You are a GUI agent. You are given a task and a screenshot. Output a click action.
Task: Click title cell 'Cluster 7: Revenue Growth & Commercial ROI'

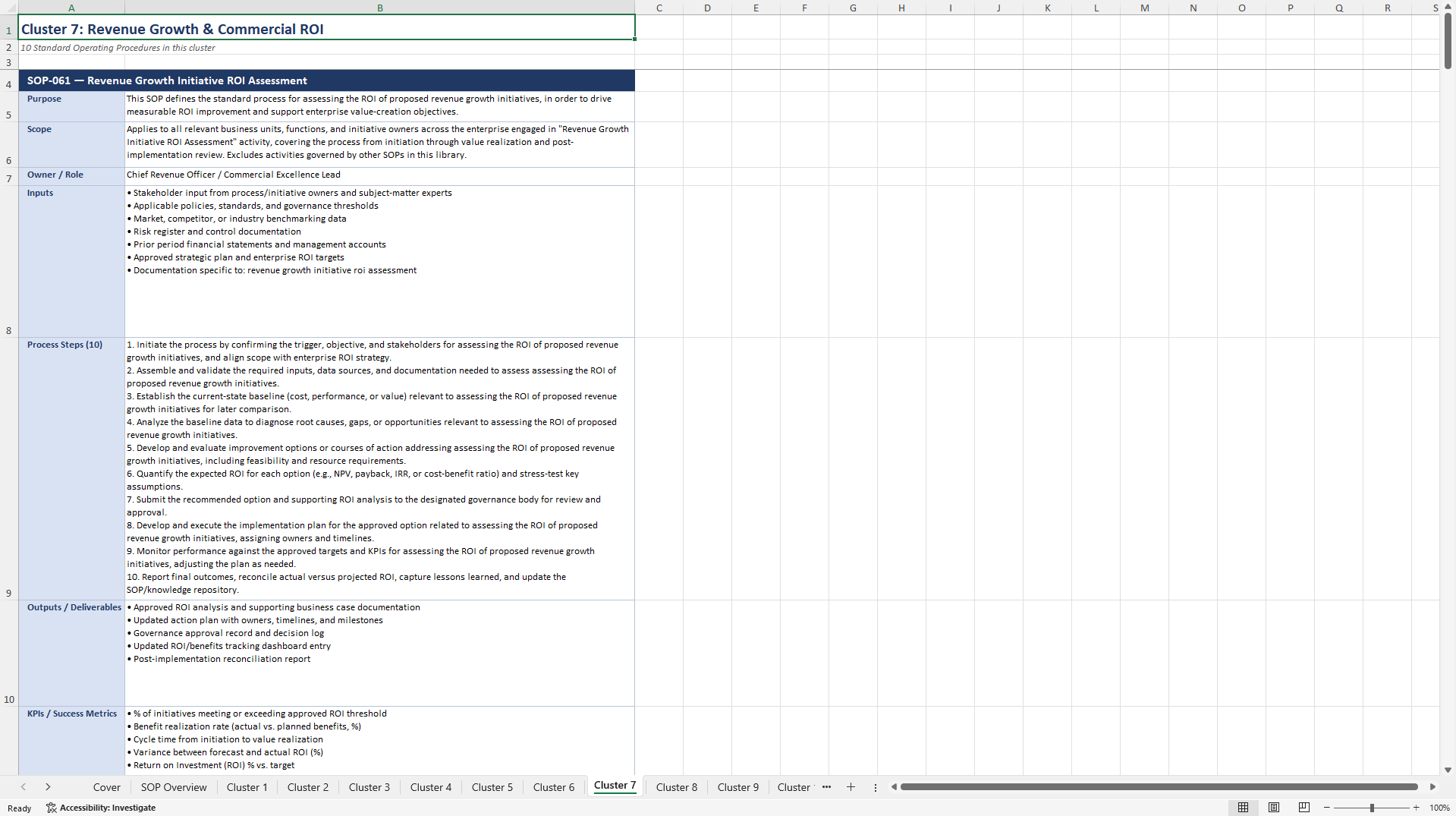327,28
